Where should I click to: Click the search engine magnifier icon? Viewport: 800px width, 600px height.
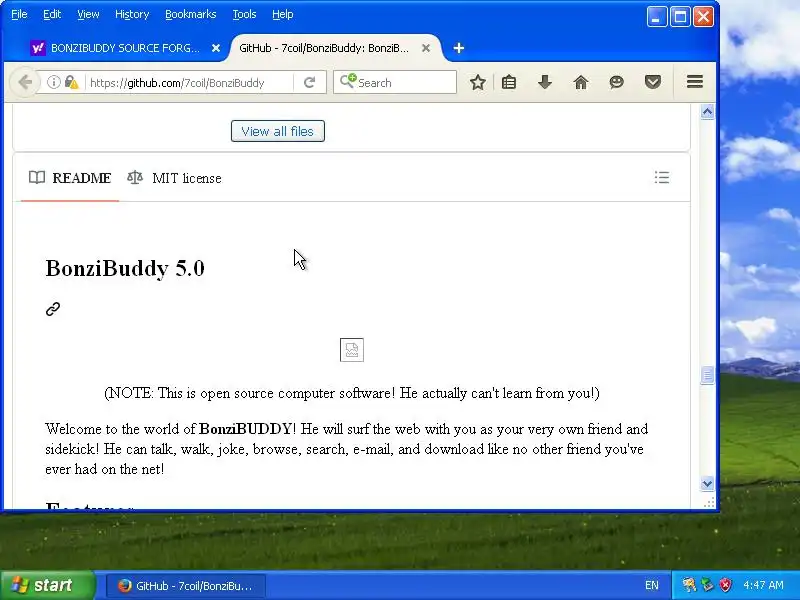point(348,81)
